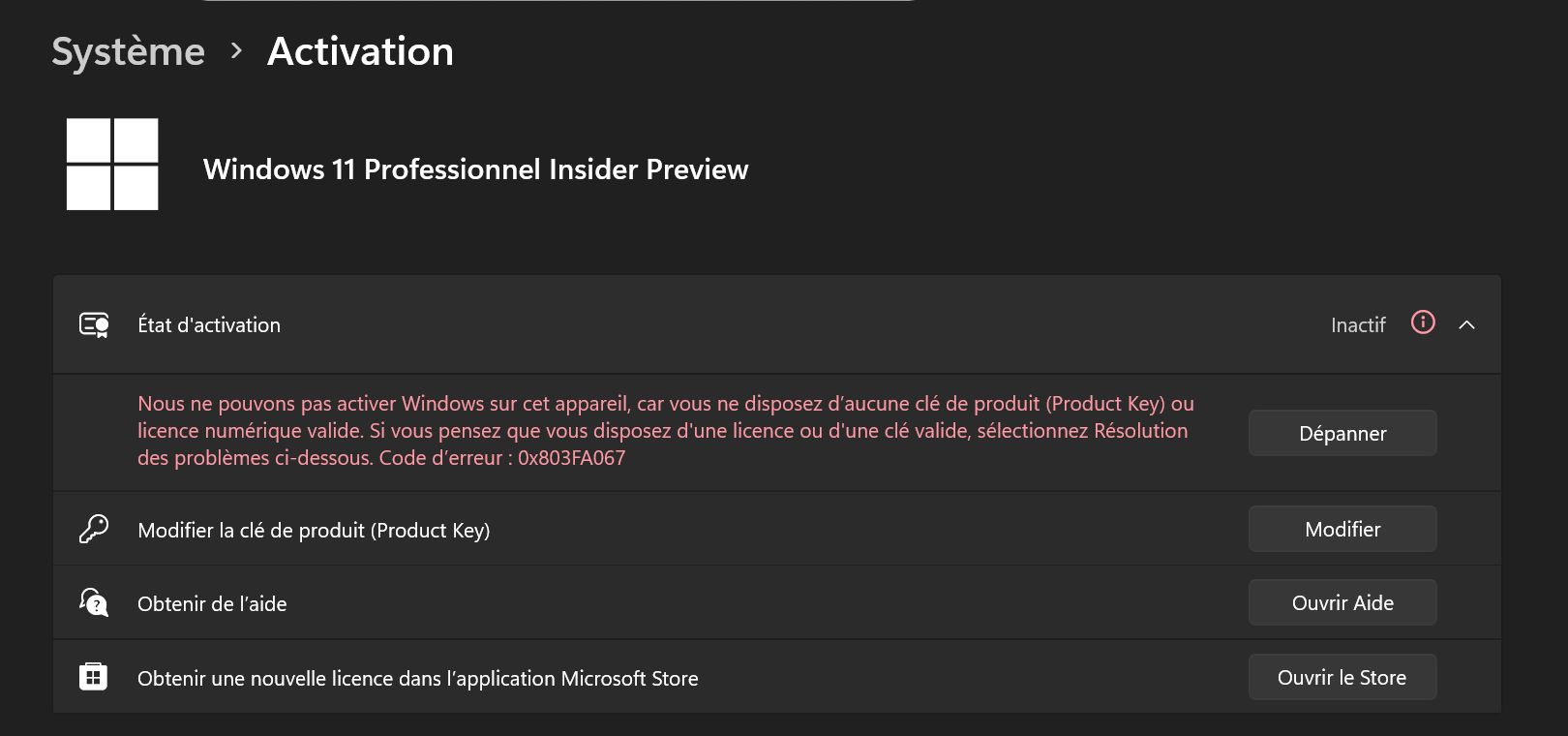Click the Windows 11 Professionnel Insider Preview title
The height and width of the screenshot is (736, 1568).
point(475,169)
